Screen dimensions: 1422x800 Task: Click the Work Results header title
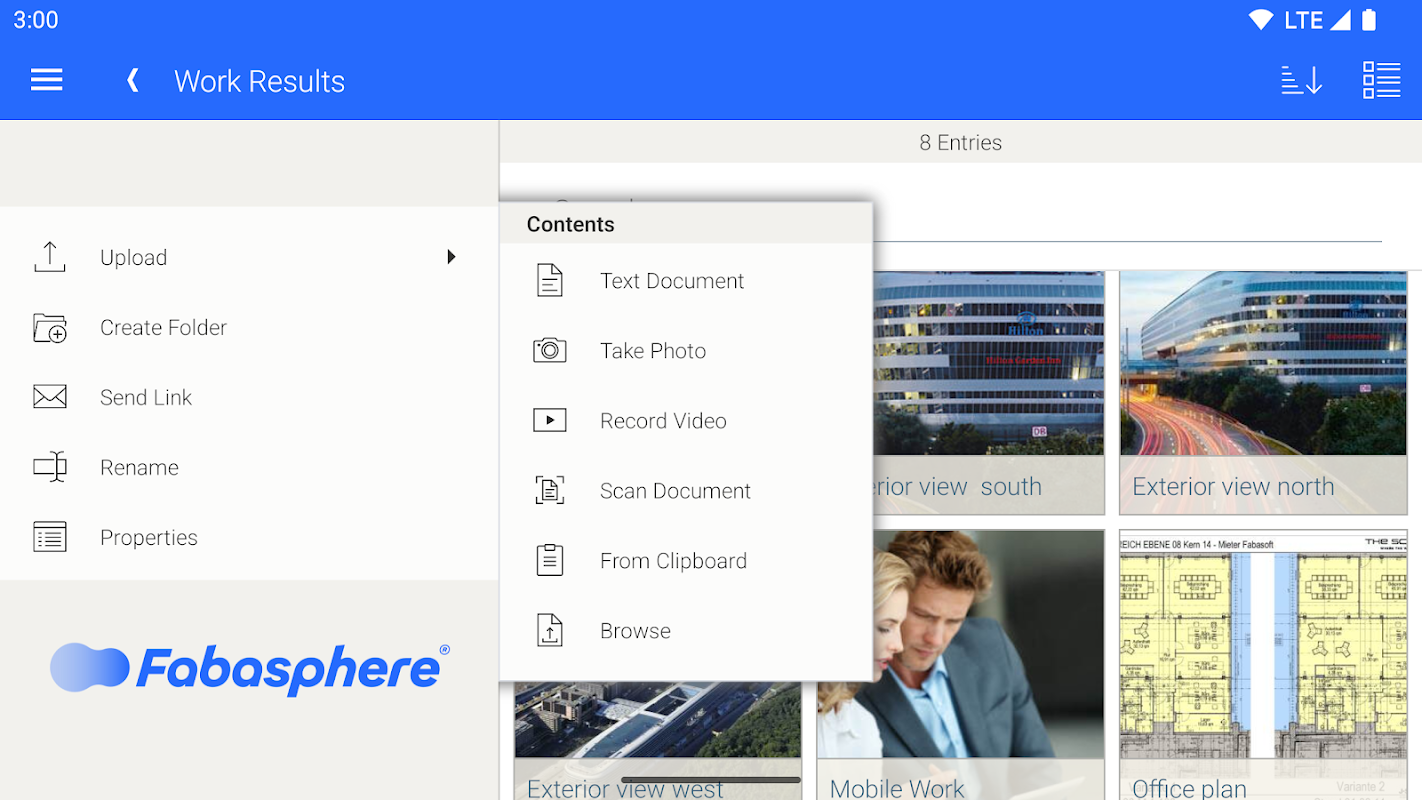259,81
